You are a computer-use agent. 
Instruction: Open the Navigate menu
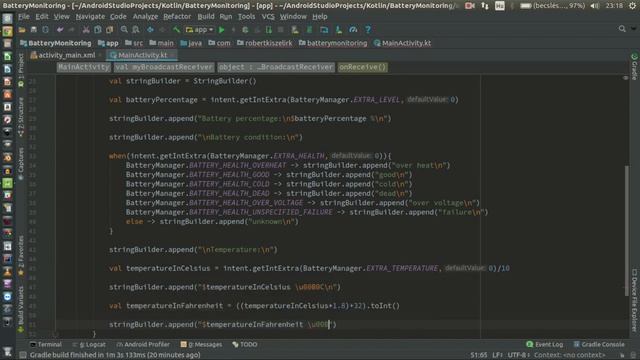(x=90, y=16)
